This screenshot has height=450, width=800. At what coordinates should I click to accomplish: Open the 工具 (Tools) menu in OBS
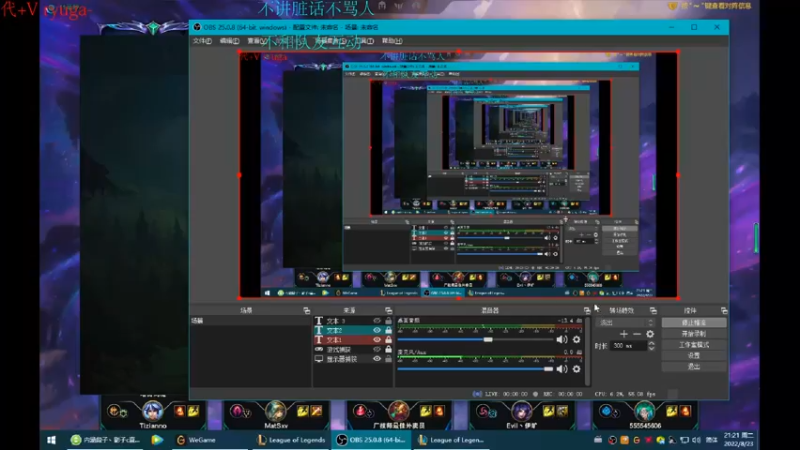[364, 41]
